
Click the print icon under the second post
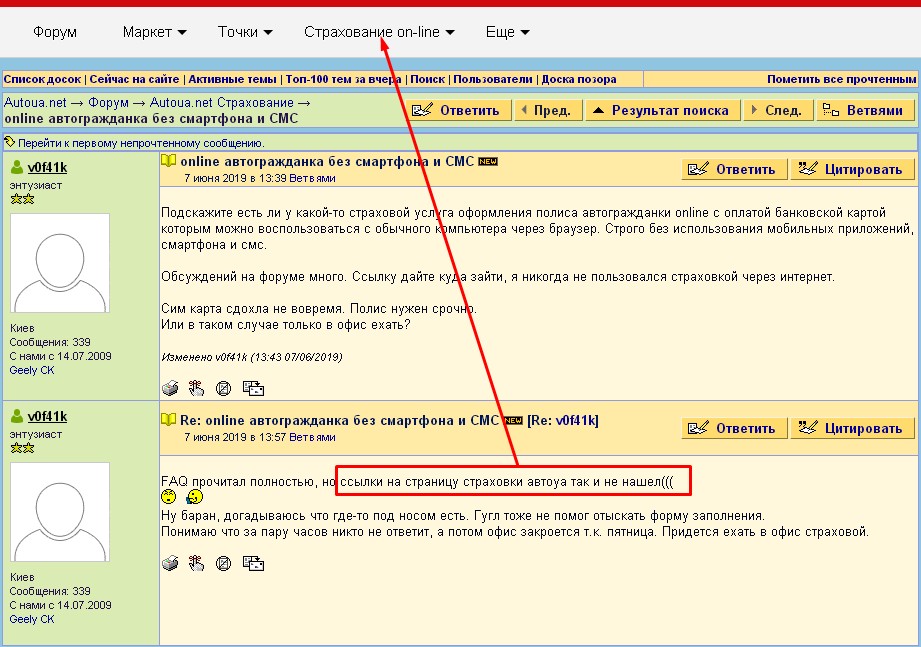170,564
